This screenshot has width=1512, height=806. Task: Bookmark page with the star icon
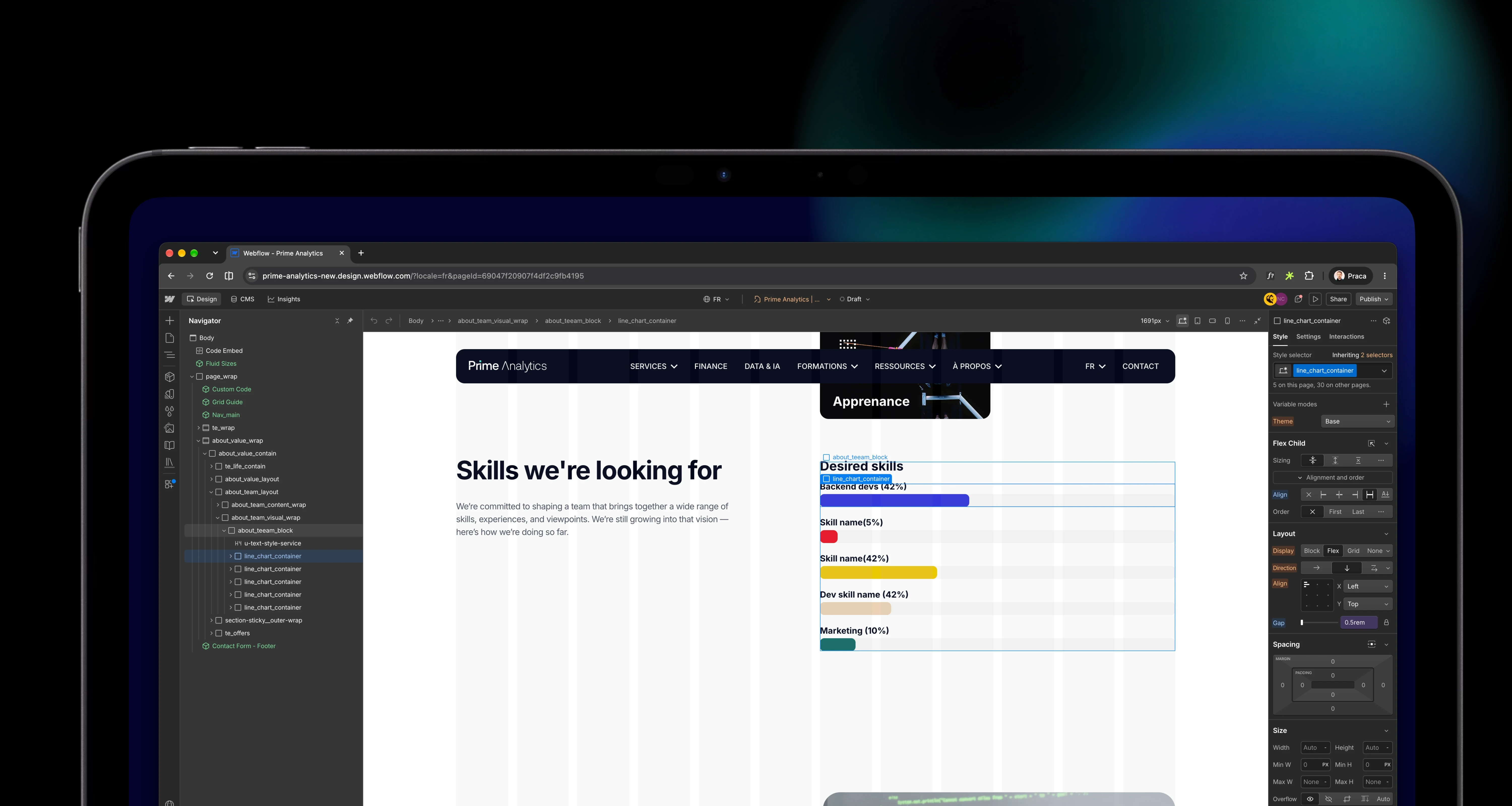click(1243, 276)
